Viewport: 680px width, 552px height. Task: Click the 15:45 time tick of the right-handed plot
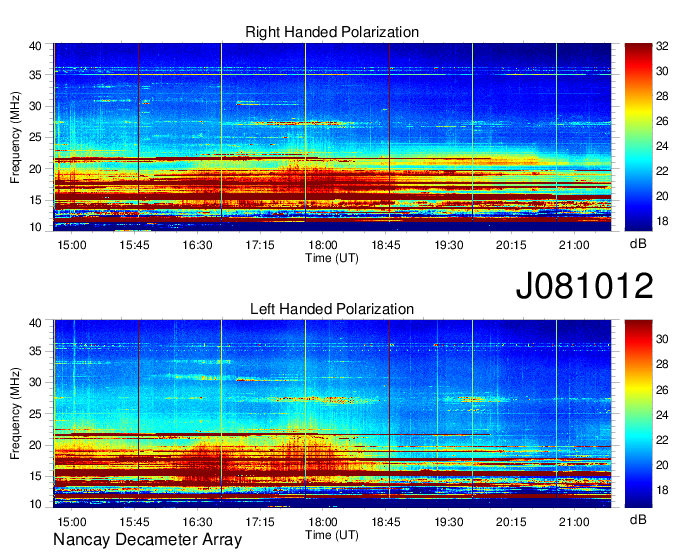click(134, 245)
